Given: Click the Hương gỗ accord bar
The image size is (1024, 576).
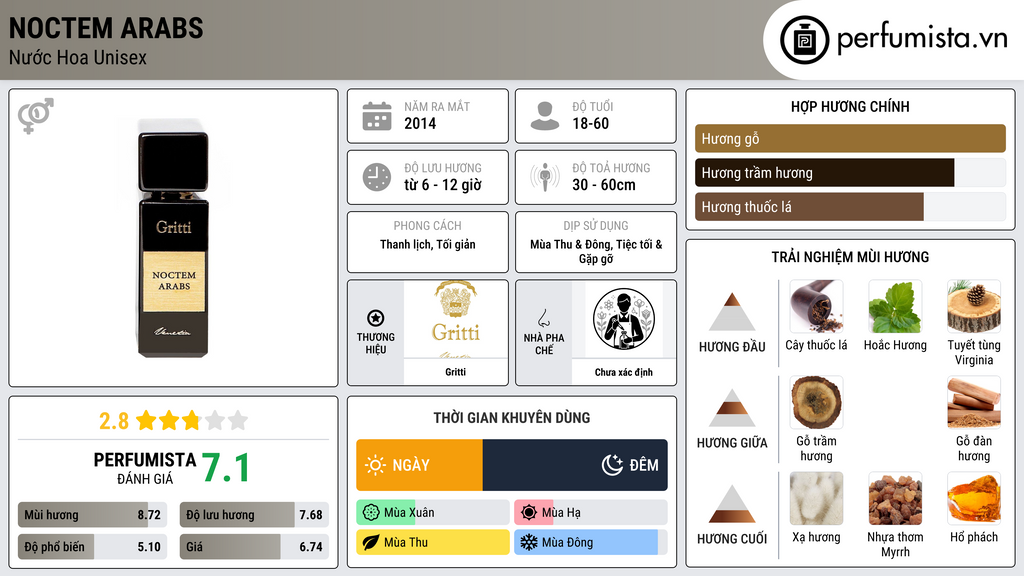Looking at the screenshot, I should [x=850, y=138].
